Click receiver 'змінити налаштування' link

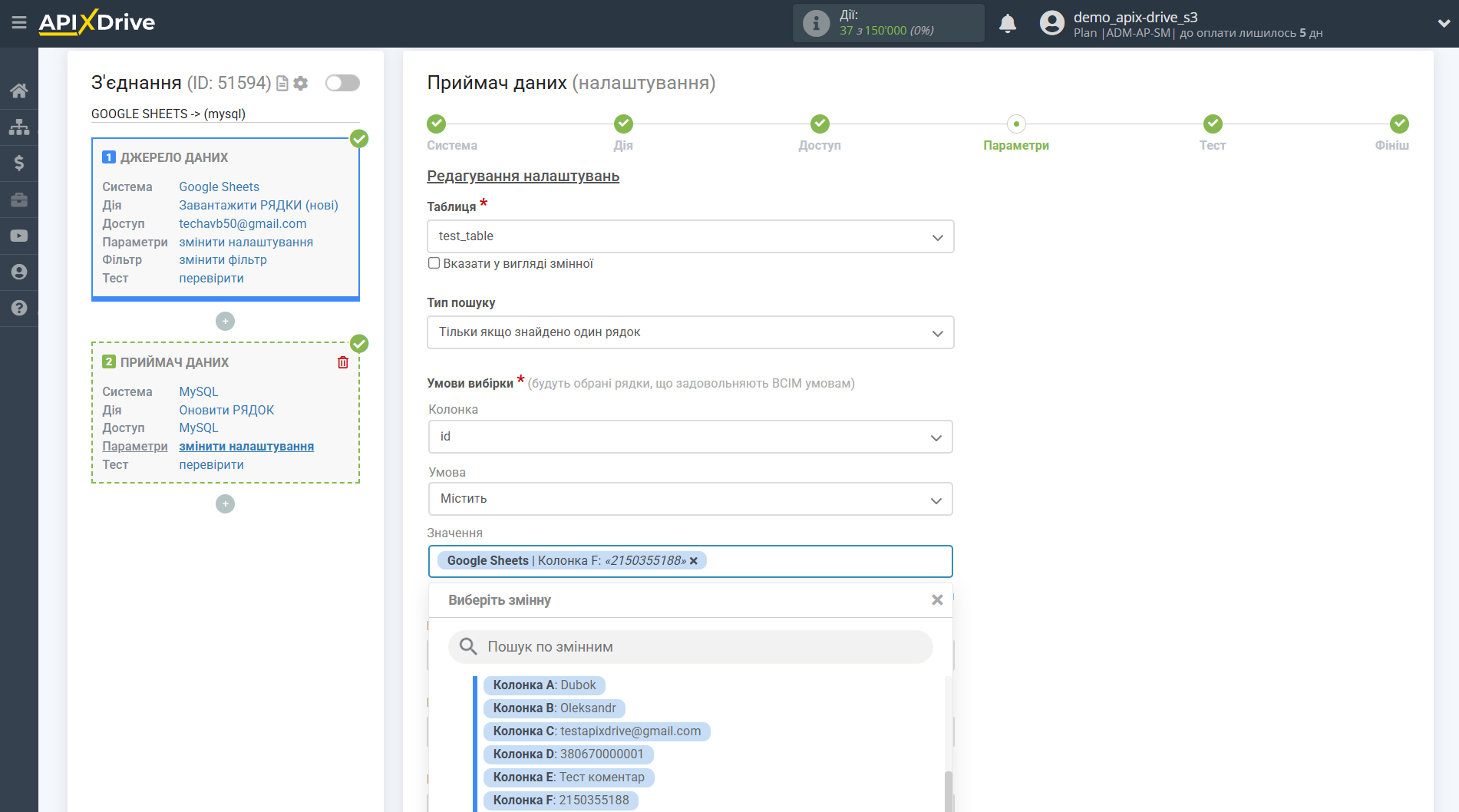click(246, 447)
